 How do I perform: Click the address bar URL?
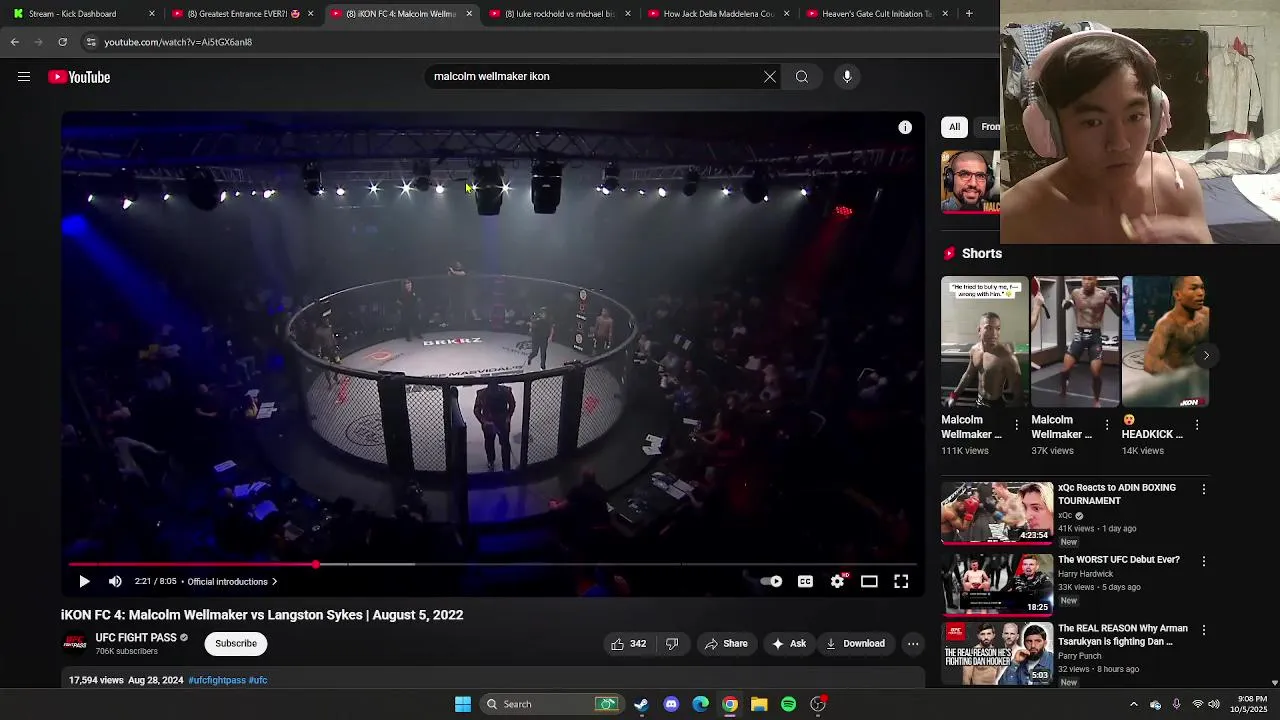click(x=178, y=42)
